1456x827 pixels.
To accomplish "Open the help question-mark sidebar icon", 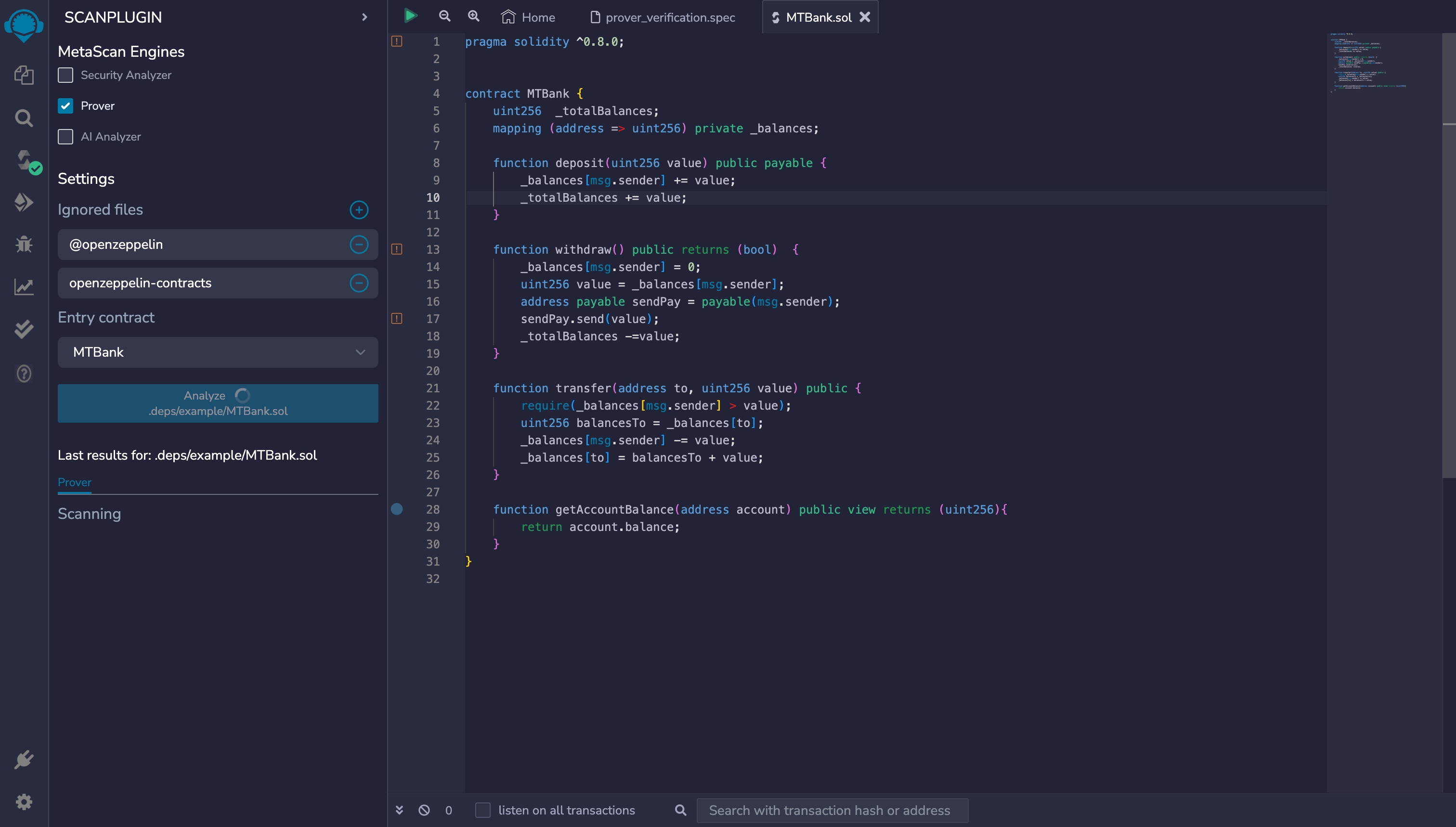I will (24, 373).
